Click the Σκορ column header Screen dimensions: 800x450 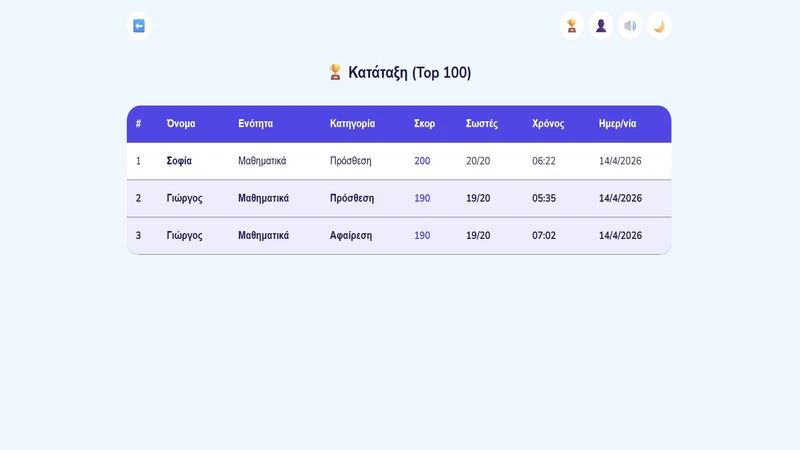coord(424,123)
